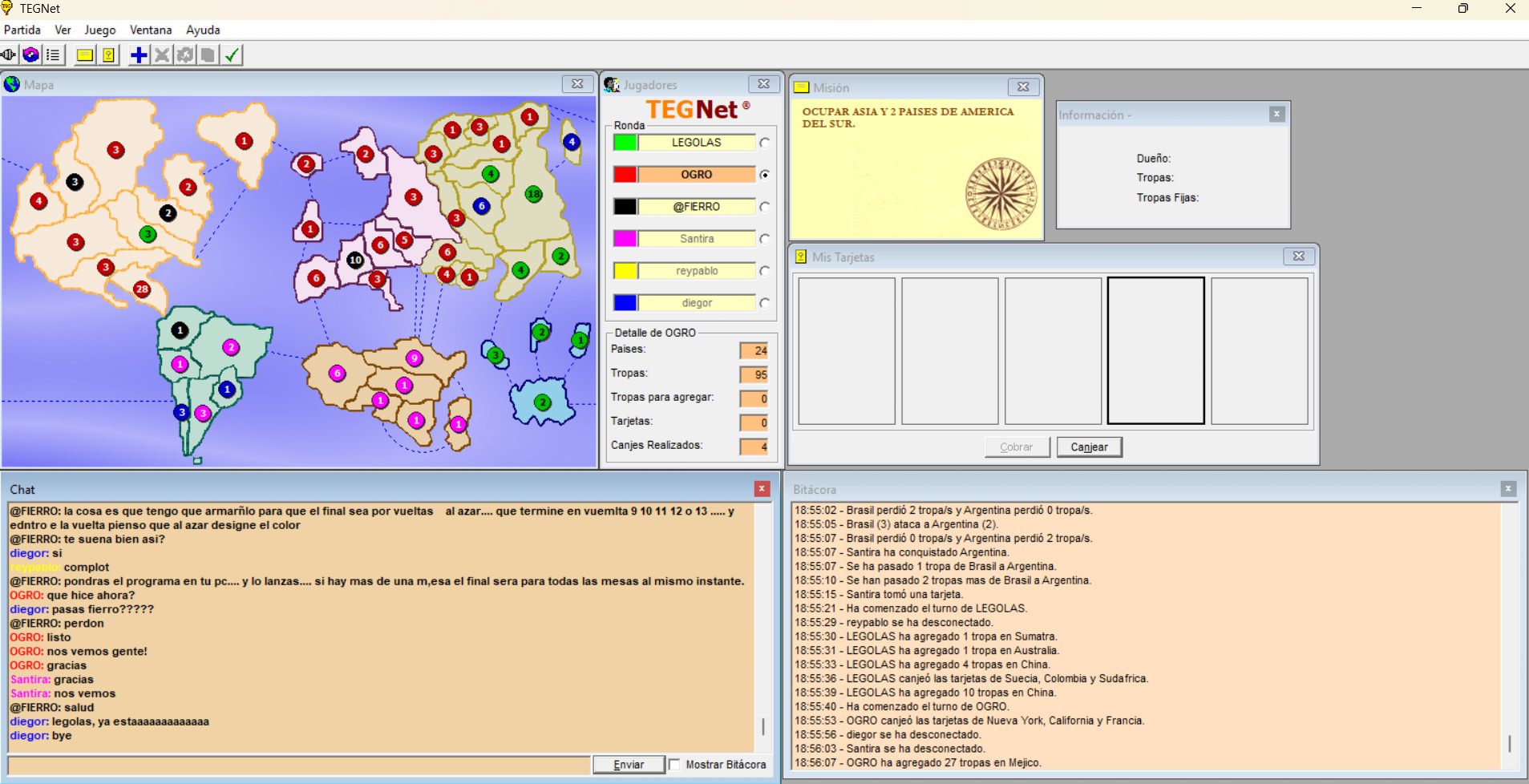Click the Canjear button under Mis Tarjetas
Screen dimensions: 1529x784
(x=1089, y=447)
